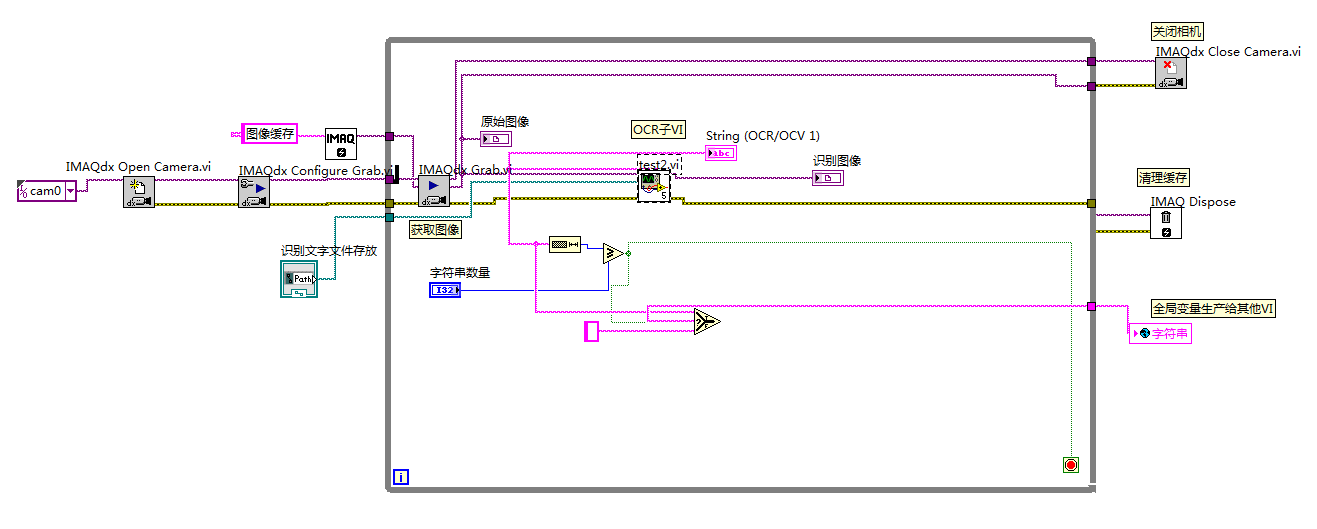Click the Select function triangle node

[706, 321]
